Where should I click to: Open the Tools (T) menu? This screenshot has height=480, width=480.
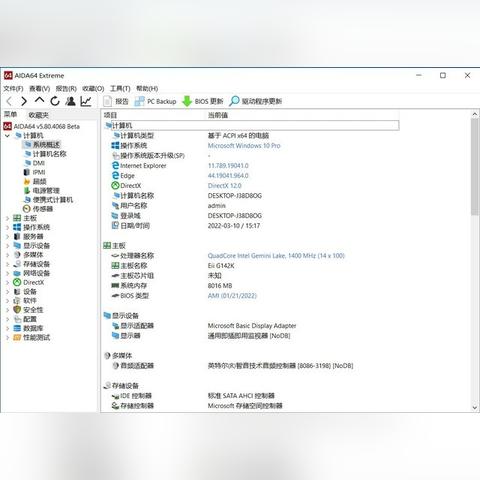(x=120, y=88)
